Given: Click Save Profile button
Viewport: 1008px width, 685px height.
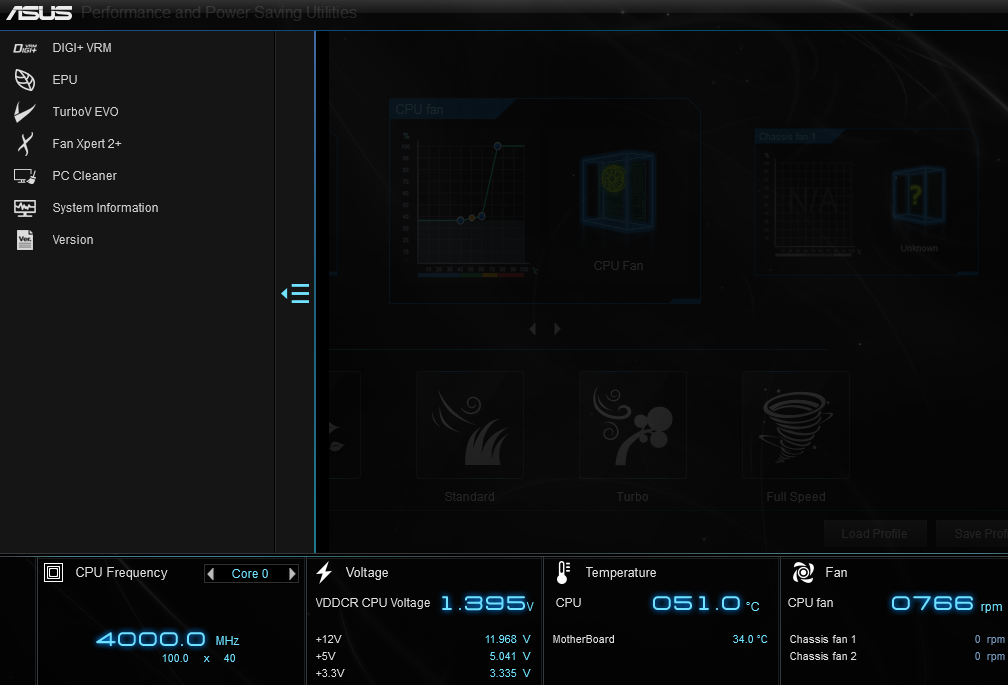Looking at the screenshot, I should (x=972, y=534).
